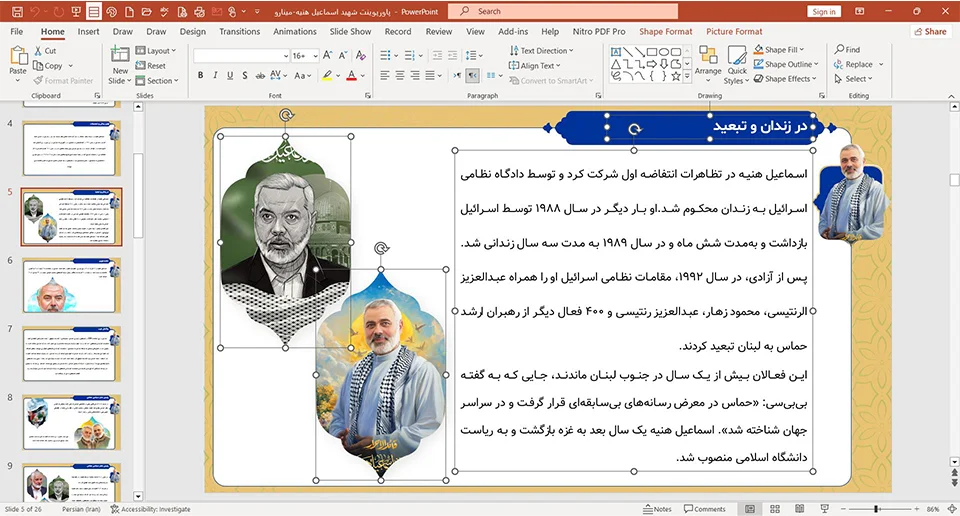Switch to Transitions tab

239,31
